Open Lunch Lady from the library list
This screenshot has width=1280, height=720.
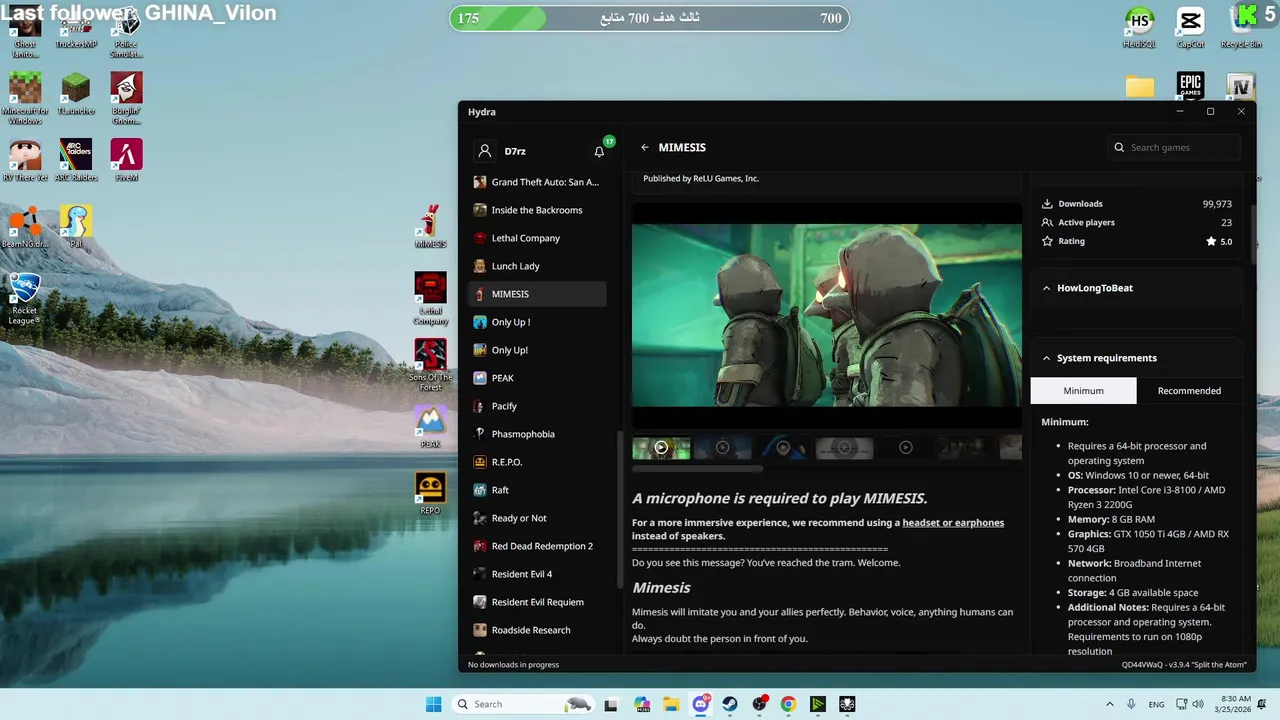tap(537, 266)
